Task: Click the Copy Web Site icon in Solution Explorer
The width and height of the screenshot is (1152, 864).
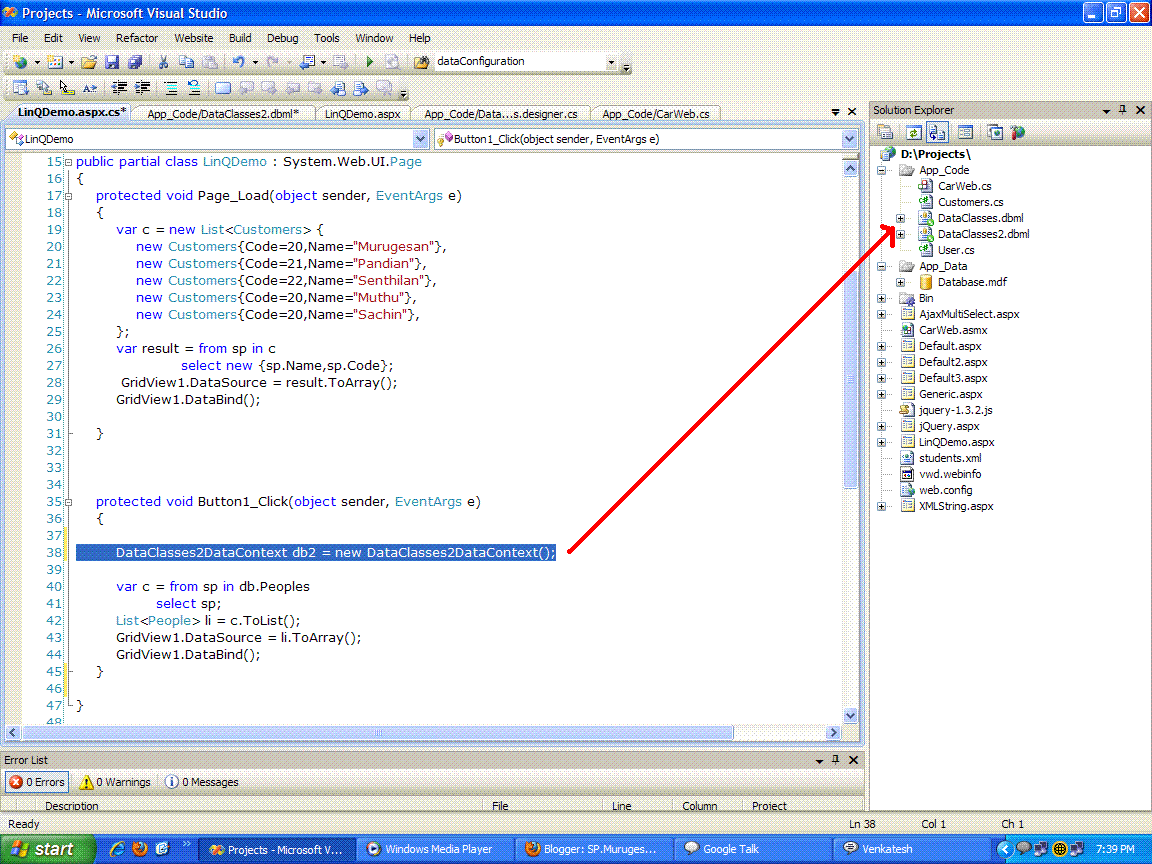Action: tap(995, 132)
